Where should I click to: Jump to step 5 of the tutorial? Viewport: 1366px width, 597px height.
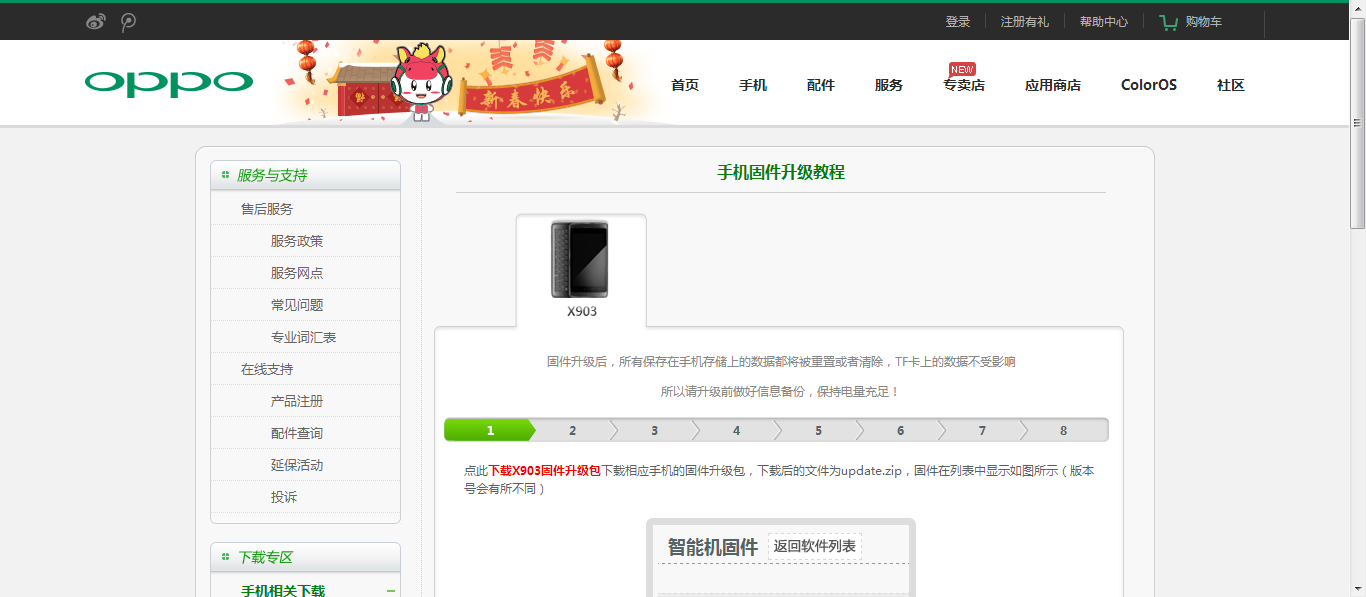tap(818, 430)
